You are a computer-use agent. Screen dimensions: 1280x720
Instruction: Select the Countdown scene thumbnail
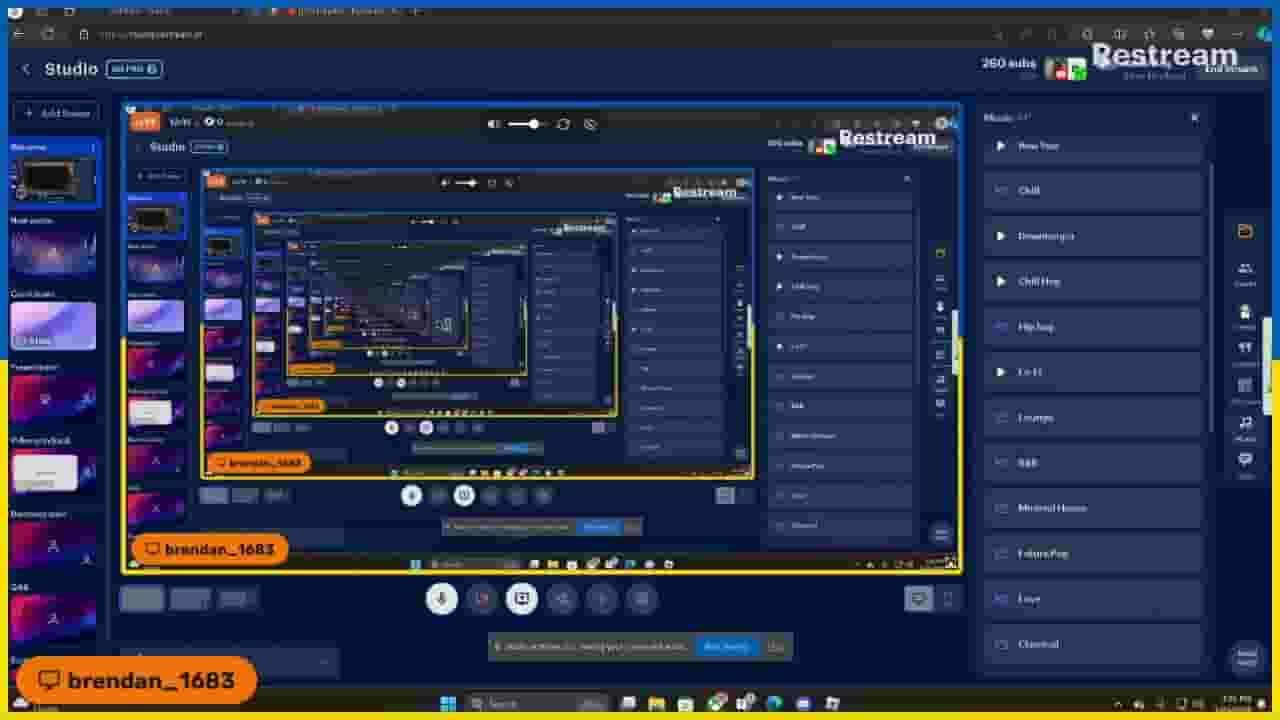pyautogui.click(x=53, y=326)
